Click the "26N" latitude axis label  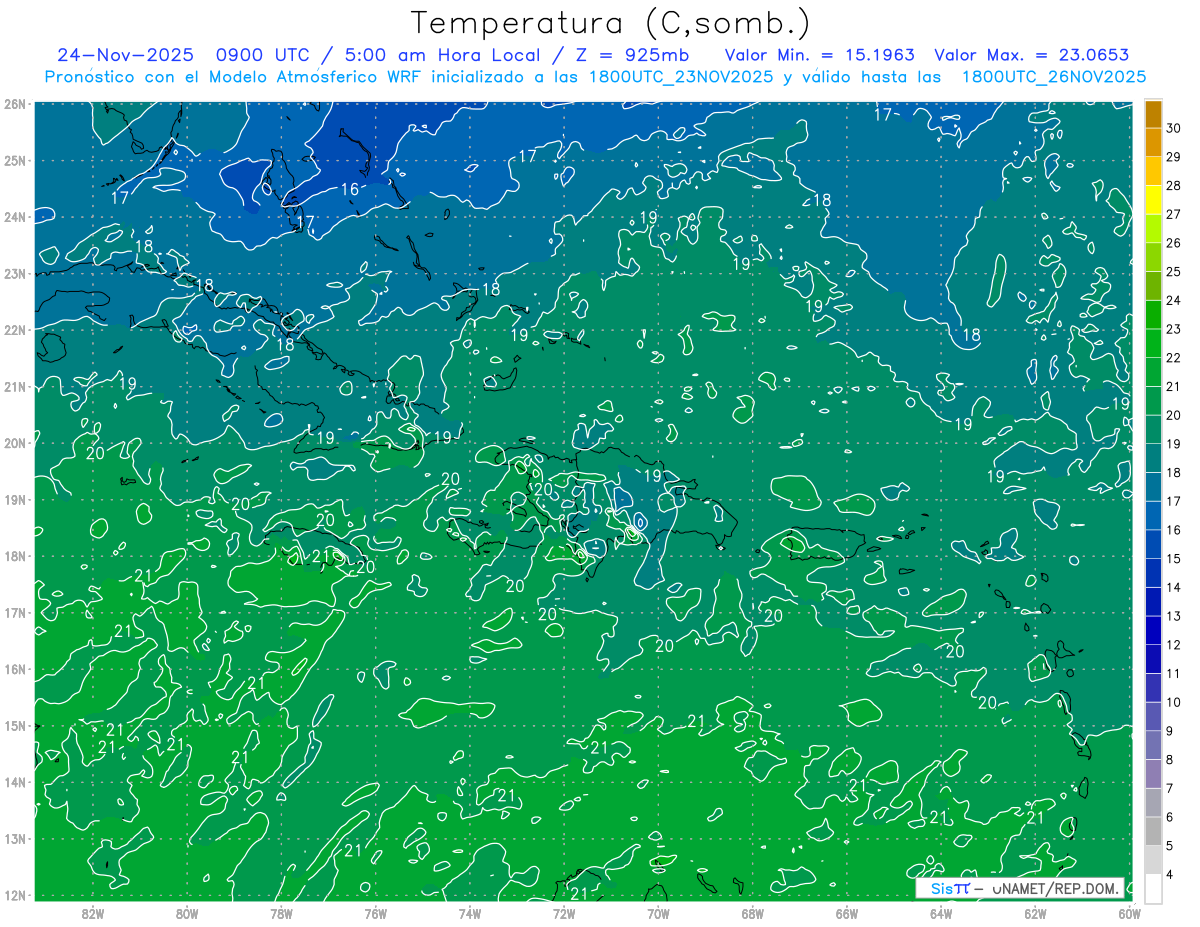coord(14,104)
